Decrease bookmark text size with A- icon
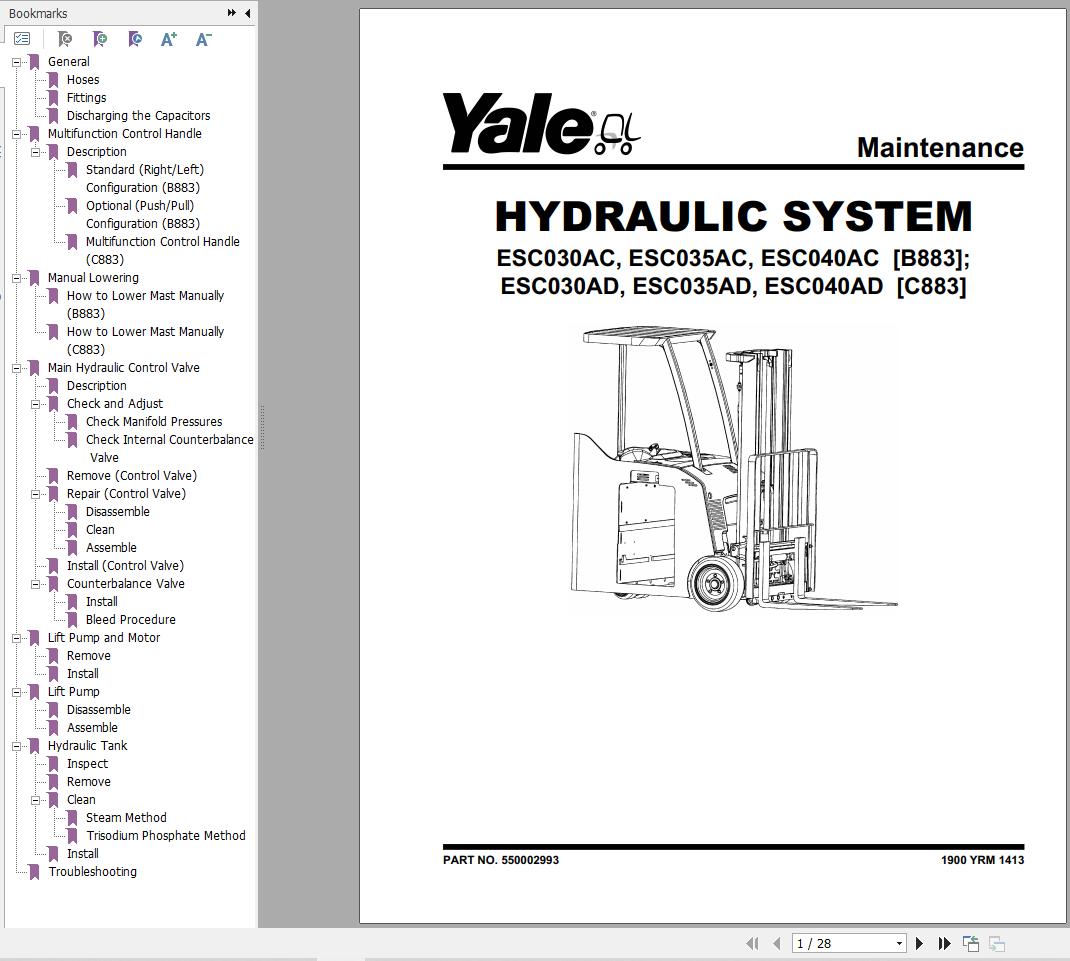1070x961 pixels. coord(203,39)
